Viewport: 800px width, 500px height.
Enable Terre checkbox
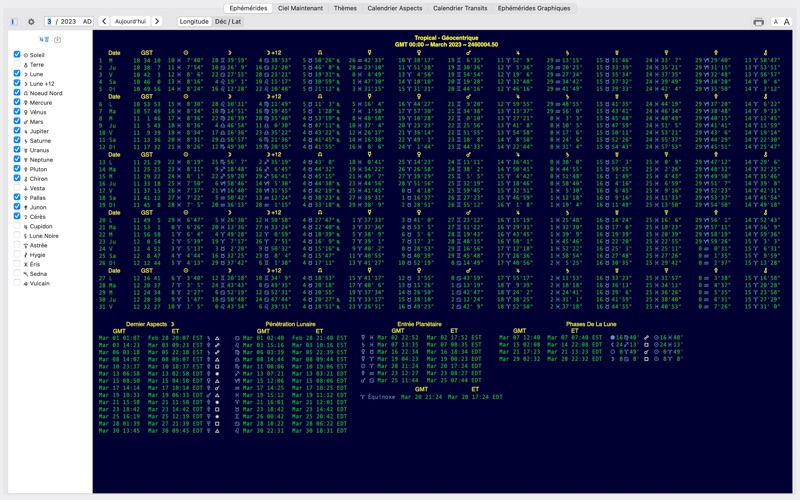[17, 64]
